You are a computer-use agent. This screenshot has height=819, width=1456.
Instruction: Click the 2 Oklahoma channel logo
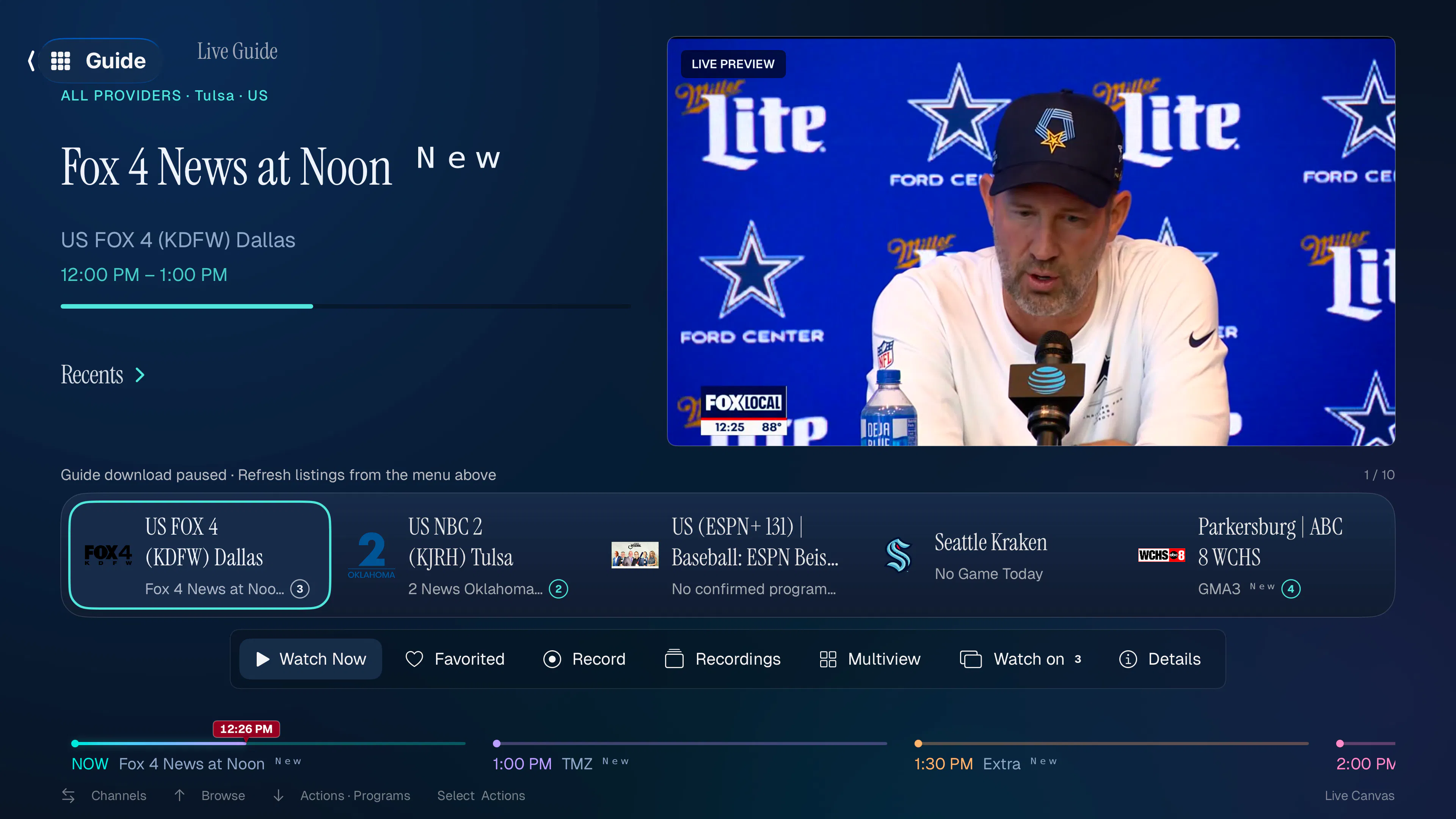pyautogui.click(x=371, y=555)
